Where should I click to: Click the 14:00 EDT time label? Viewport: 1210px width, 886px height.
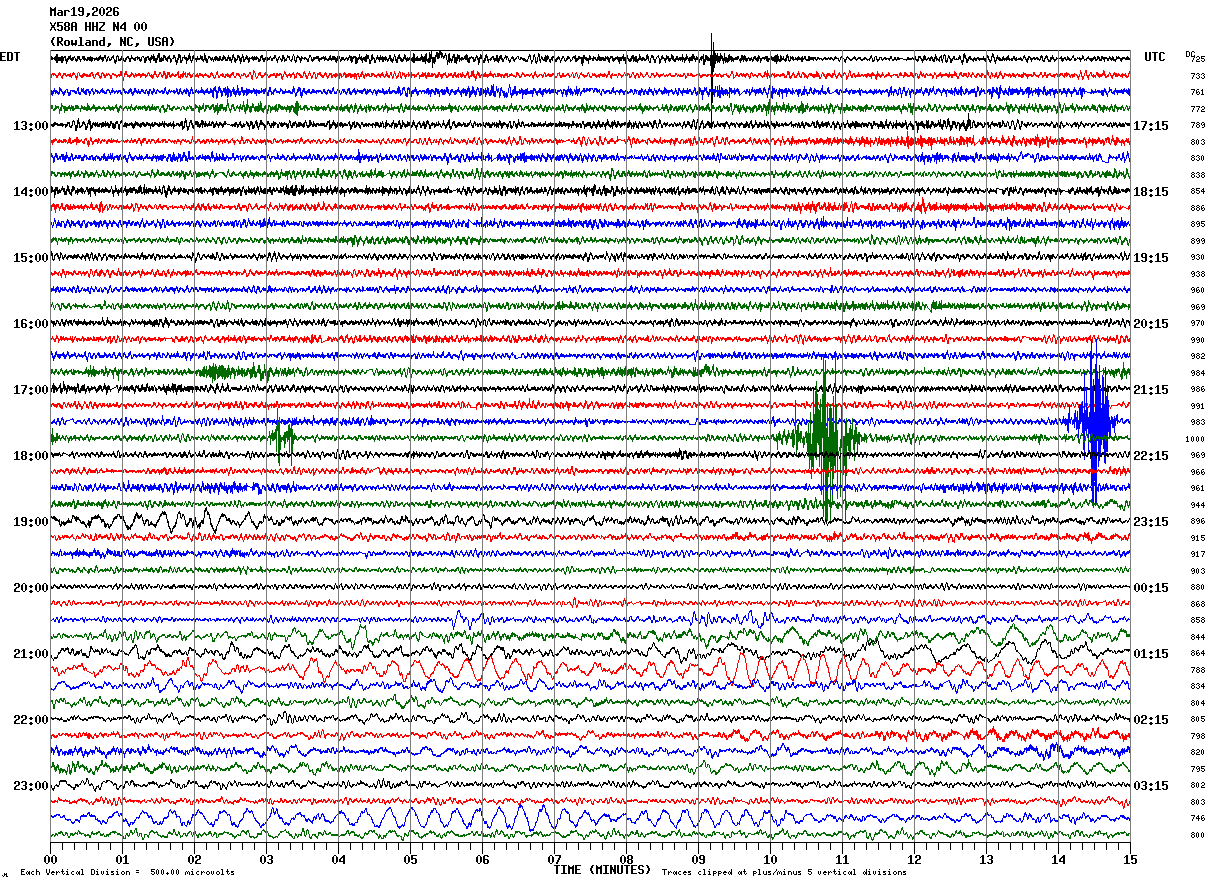(x=31, y=192)
